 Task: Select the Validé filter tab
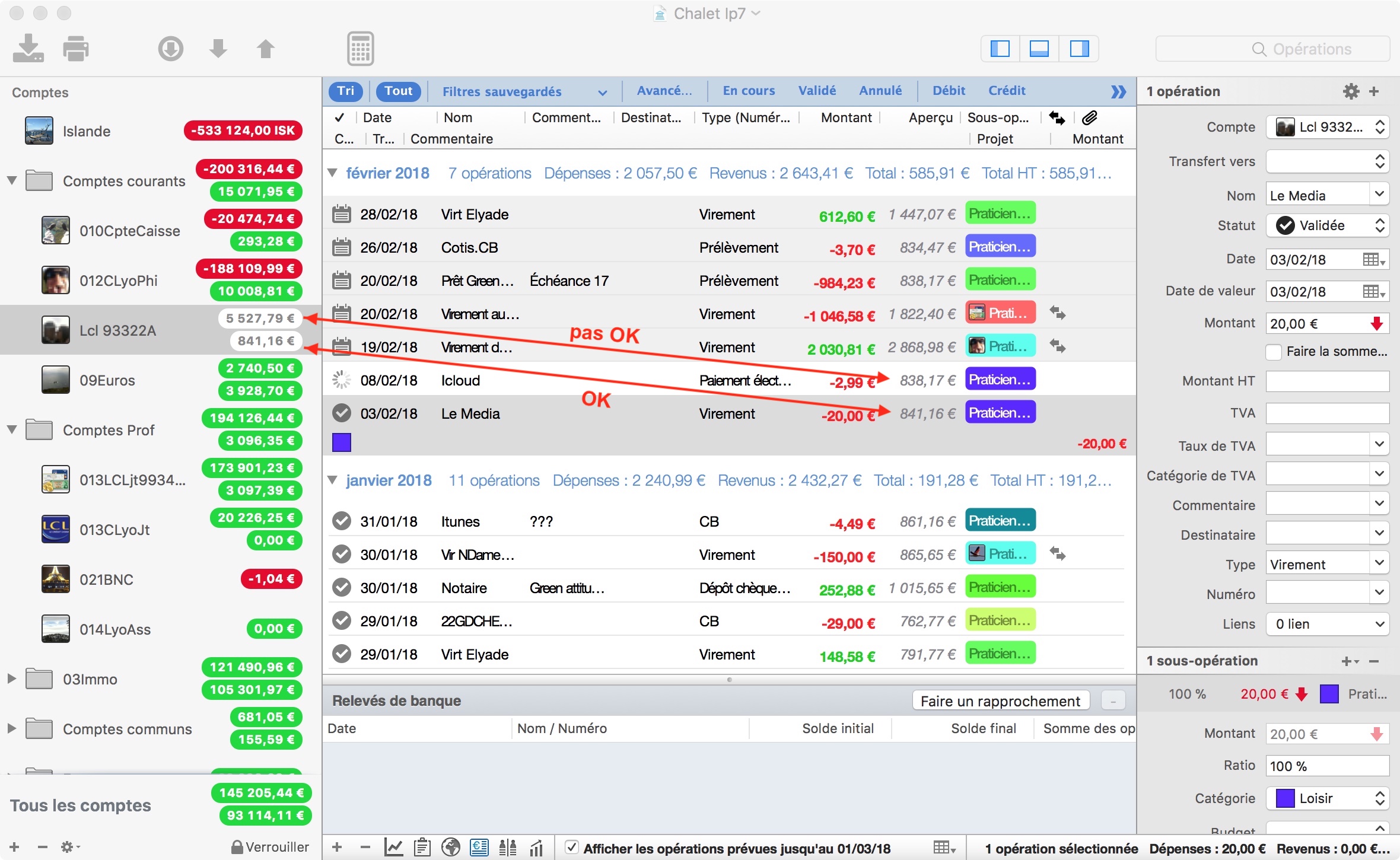pyautogui.click(x=816, y=91)
